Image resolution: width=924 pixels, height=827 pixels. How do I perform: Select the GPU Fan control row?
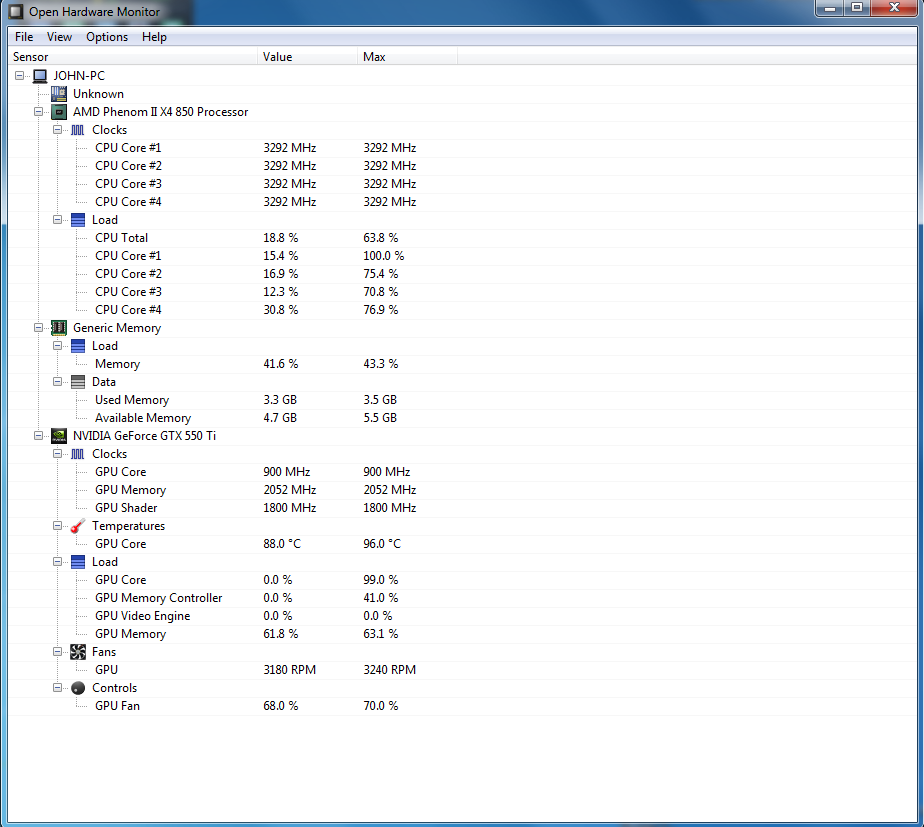pos(117,706)
